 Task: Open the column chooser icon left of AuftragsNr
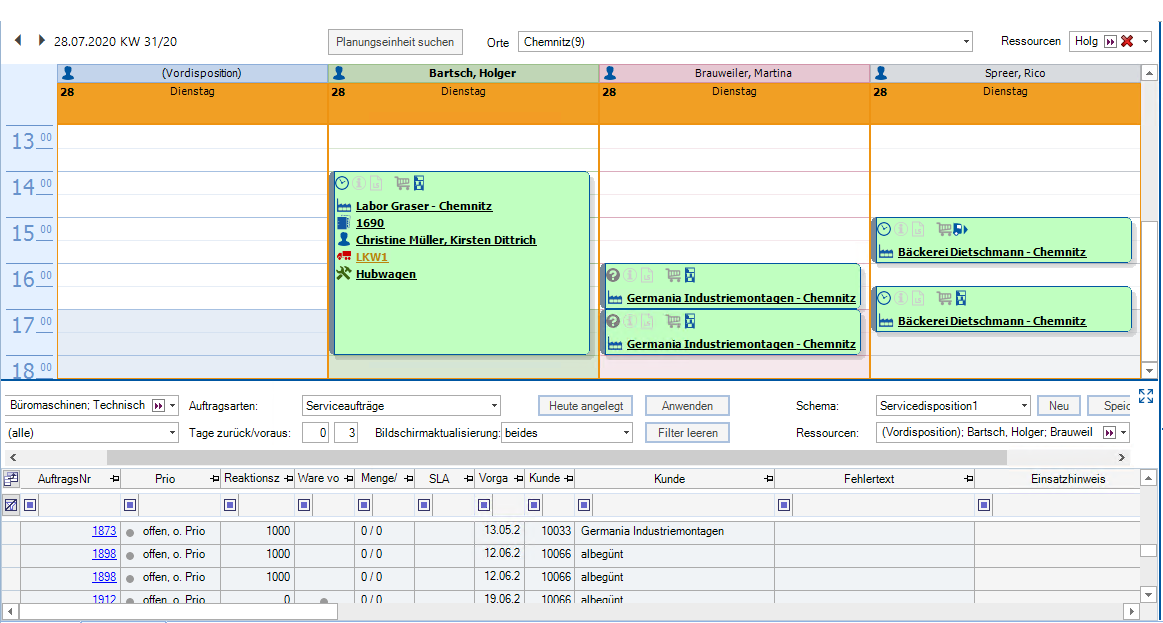coord(11,479)
